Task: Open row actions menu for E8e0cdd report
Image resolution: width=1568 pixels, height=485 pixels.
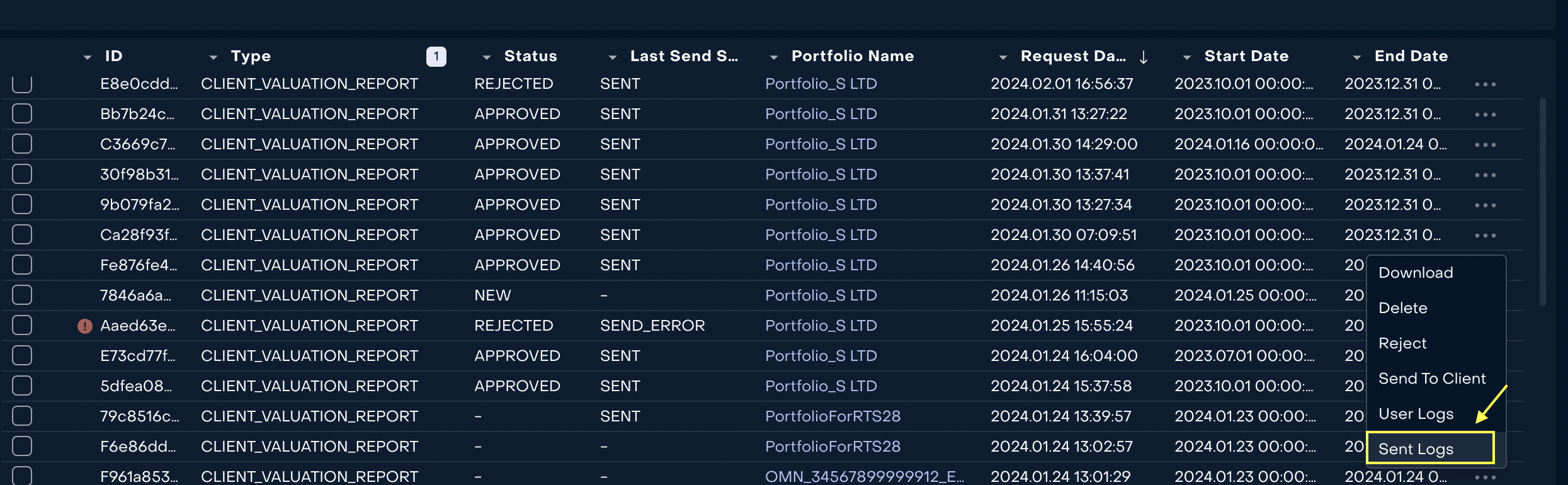Action: click(x=1485, y=83)
